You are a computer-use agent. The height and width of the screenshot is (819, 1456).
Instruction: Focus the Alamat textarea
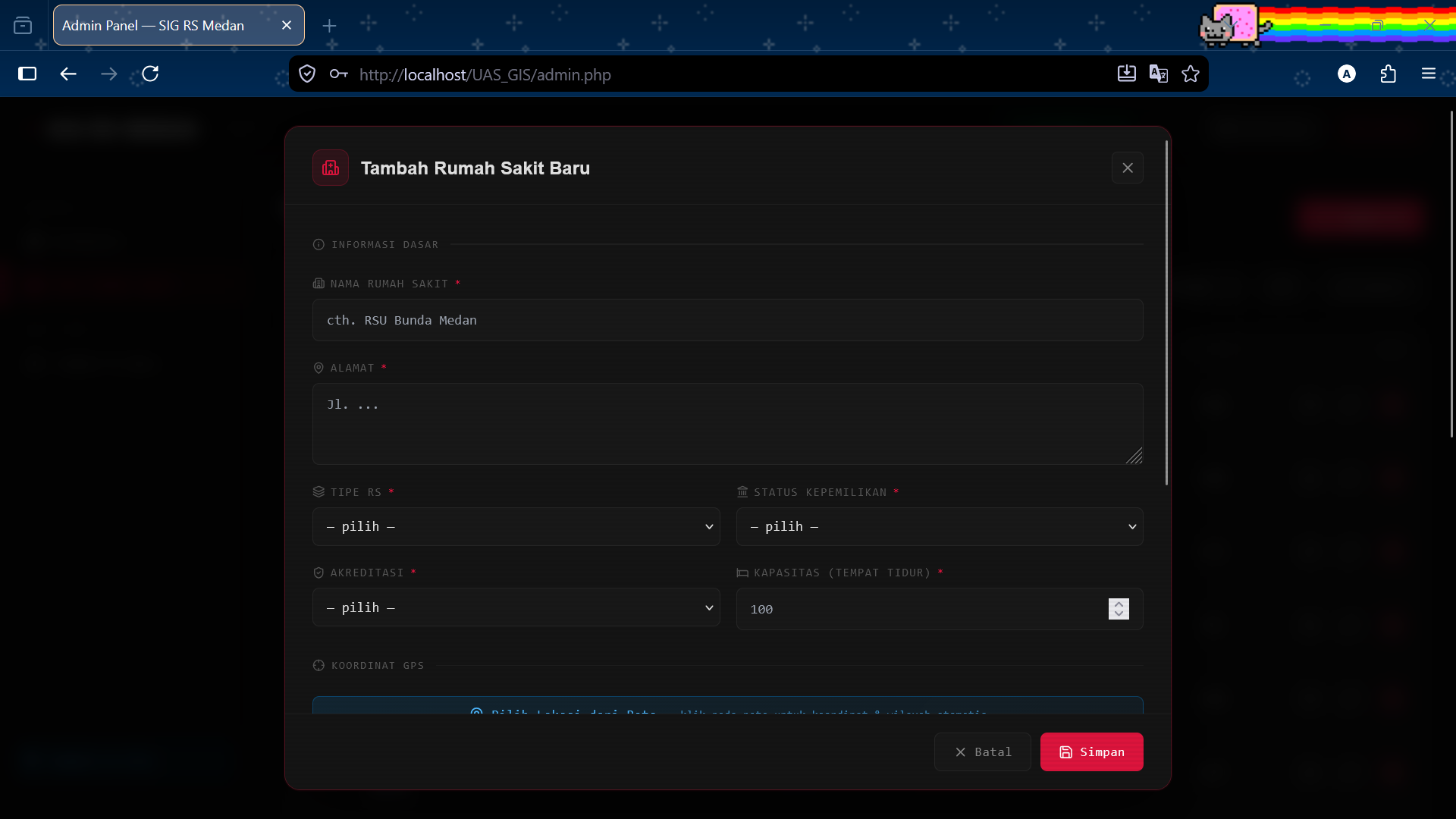(x=728, y=424)
